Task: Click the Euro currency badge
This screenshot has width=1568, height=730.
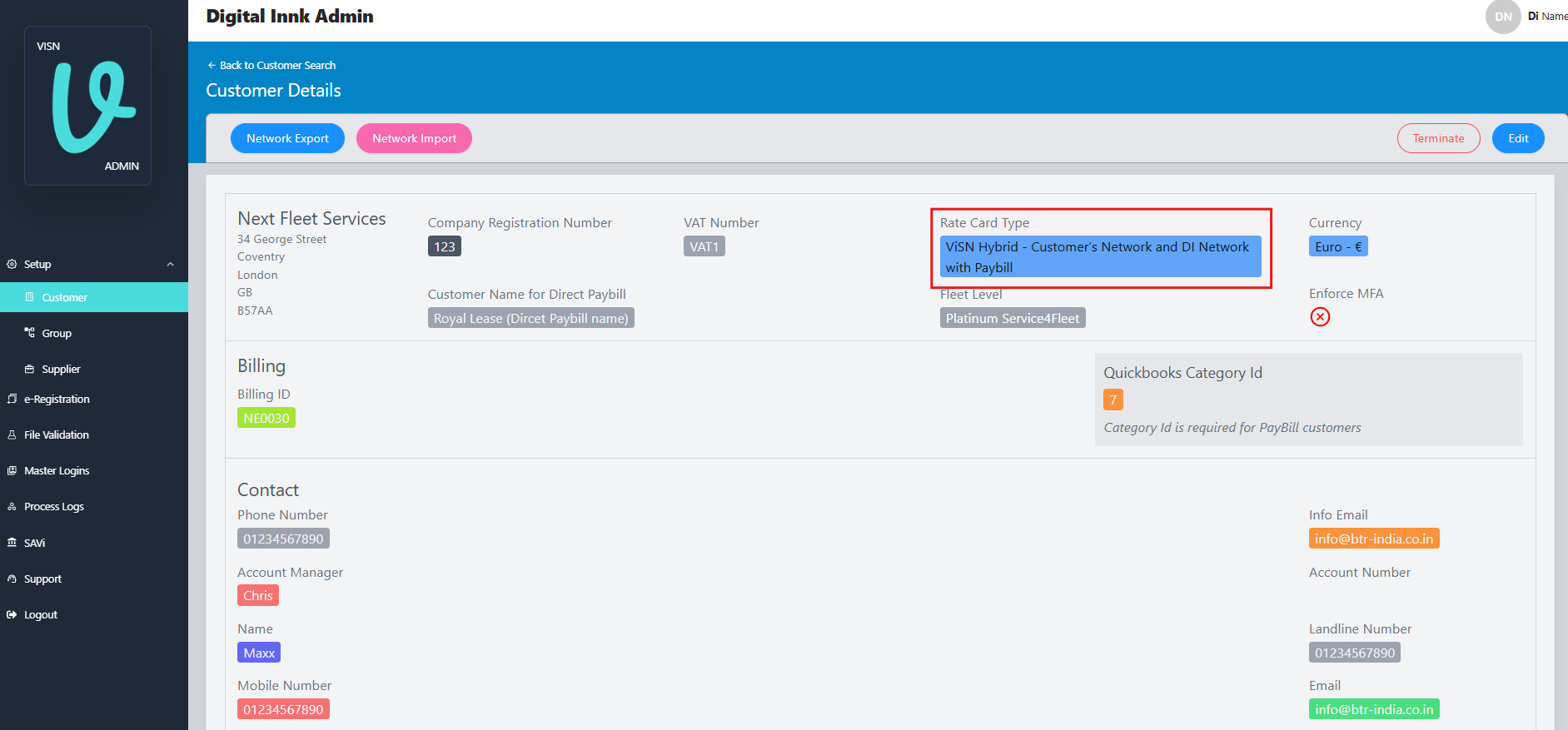Action: [x=1338, y=246]
